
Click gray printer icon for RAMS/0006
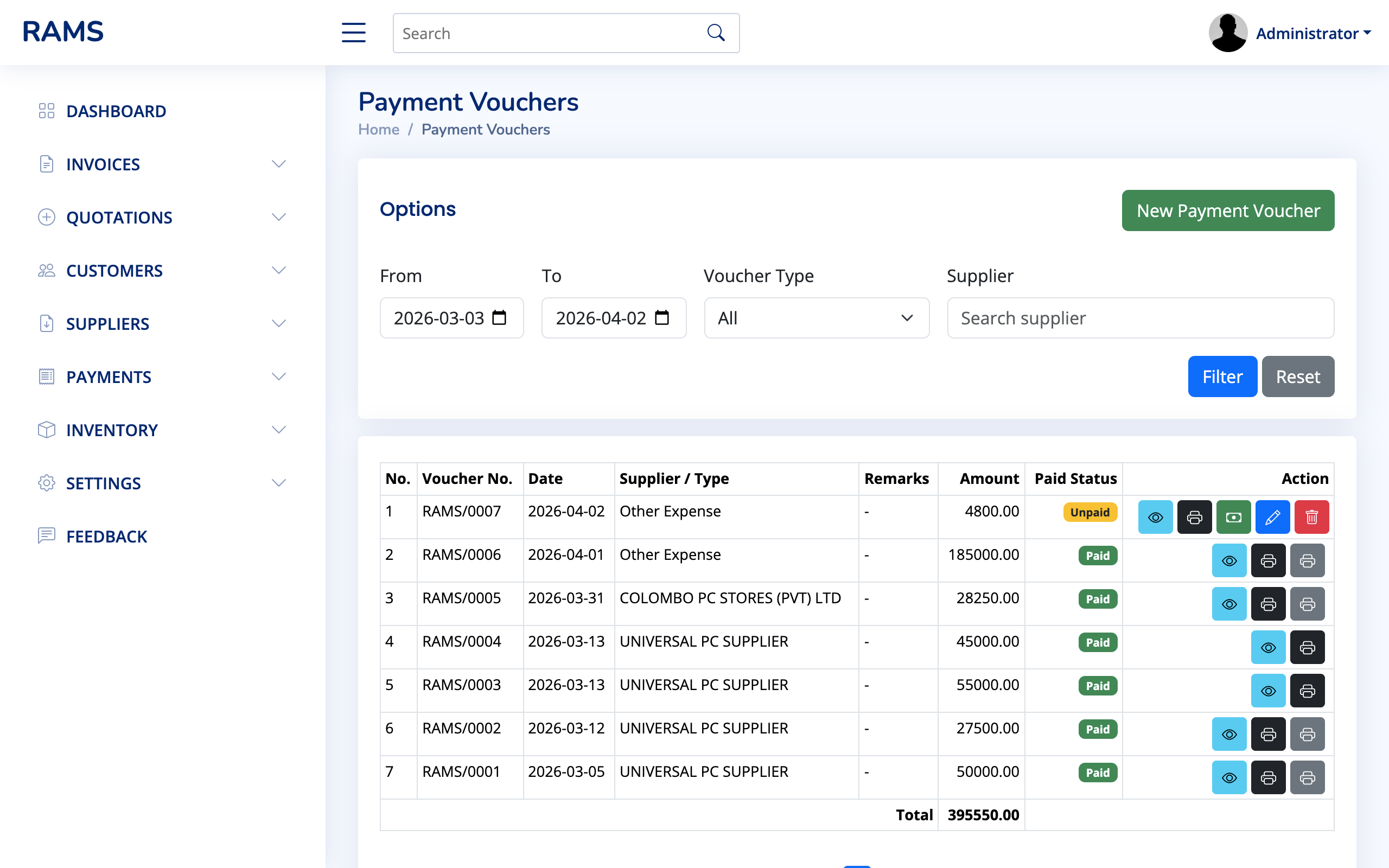click(x=1307, y=561)
